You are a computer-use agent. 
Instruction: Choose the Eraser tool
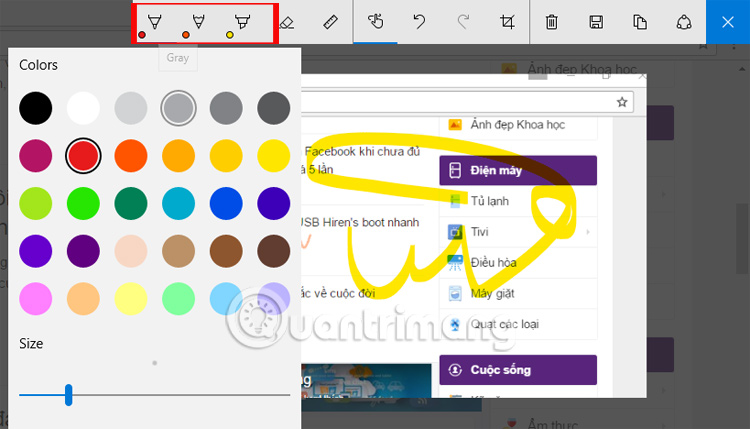point(287,22)
